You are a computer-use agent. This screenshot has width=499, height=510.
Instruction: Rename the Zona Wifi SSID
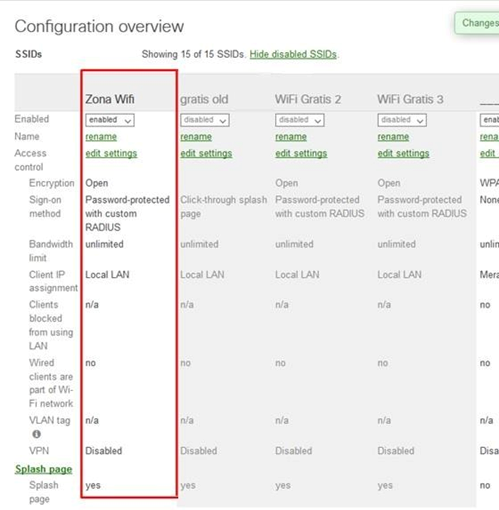click(x=101, y=137)
